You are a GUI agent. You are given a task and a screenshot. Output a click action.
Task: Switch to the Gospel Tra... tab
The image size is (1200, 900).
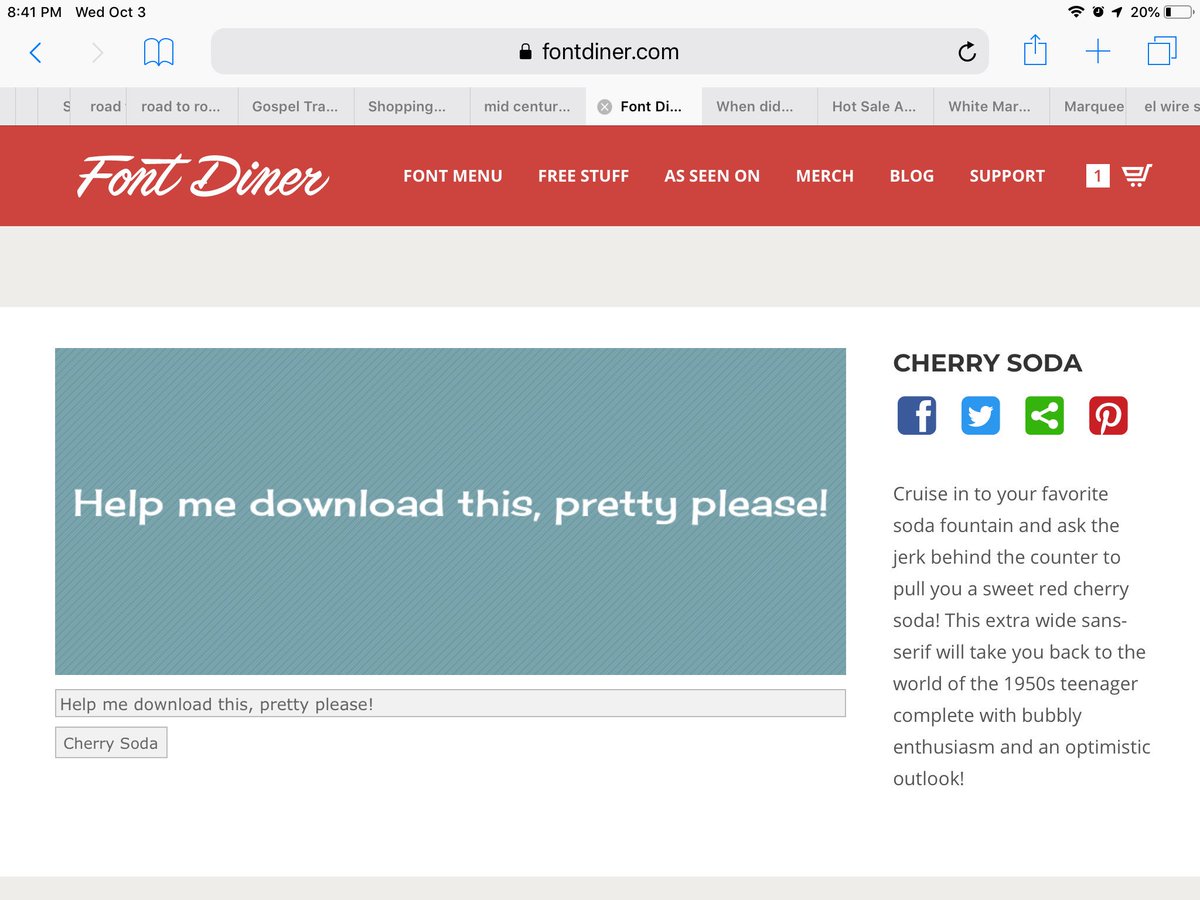pyautogui.click(x=296, y=106)
